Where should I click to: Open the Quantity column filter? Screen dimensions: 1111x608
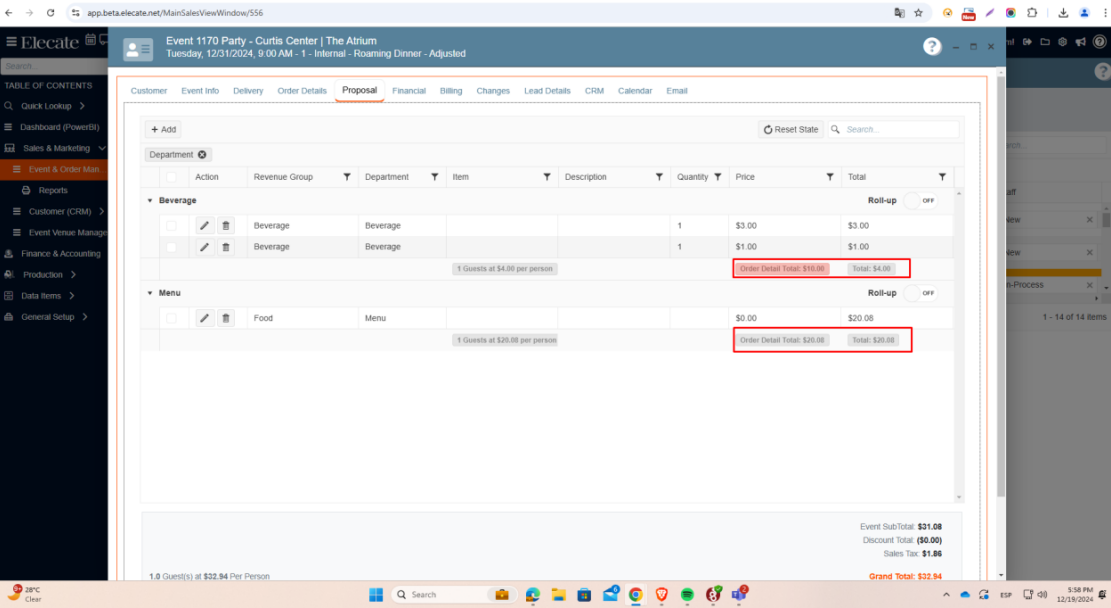point(718,177)
